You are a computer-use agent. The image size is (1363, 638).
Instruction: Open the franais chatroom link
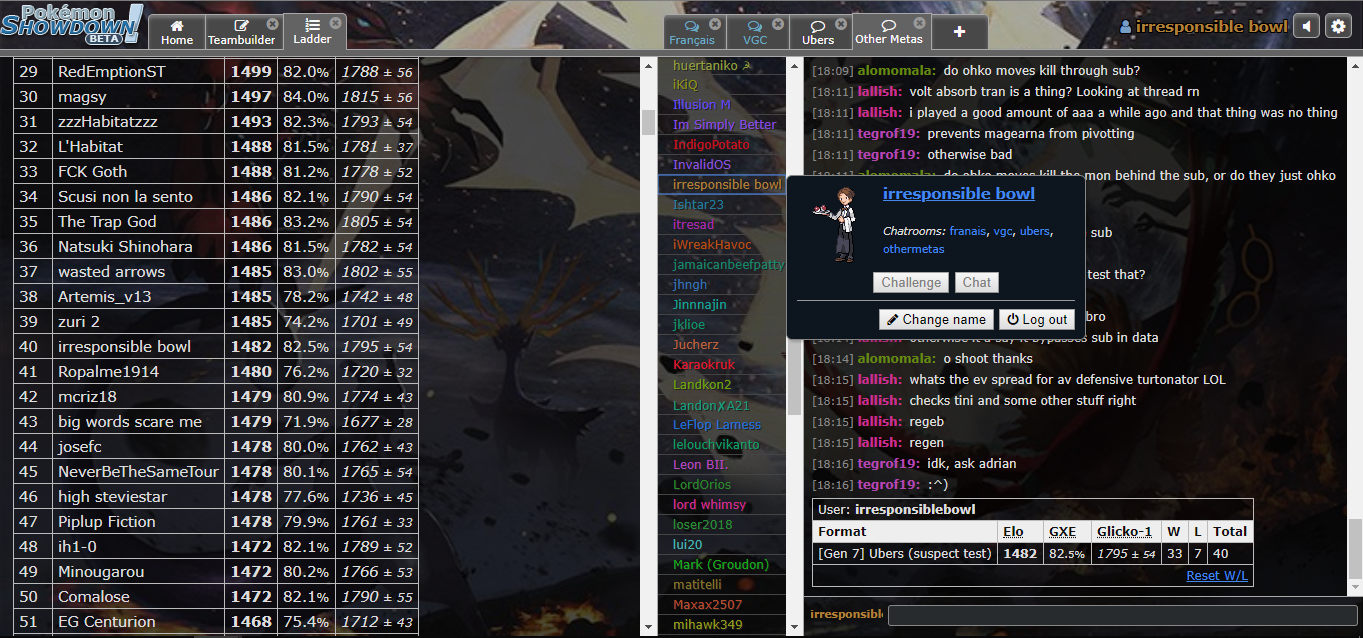[x=967, y=231]
